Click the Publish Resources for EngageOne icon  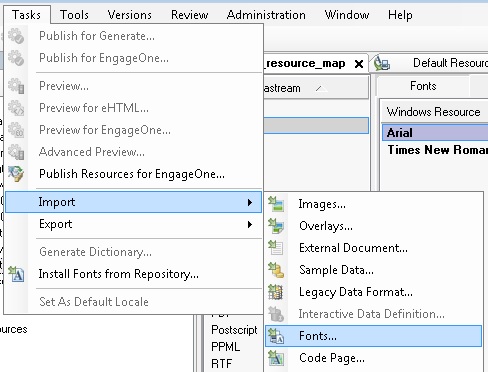point(16,174)
